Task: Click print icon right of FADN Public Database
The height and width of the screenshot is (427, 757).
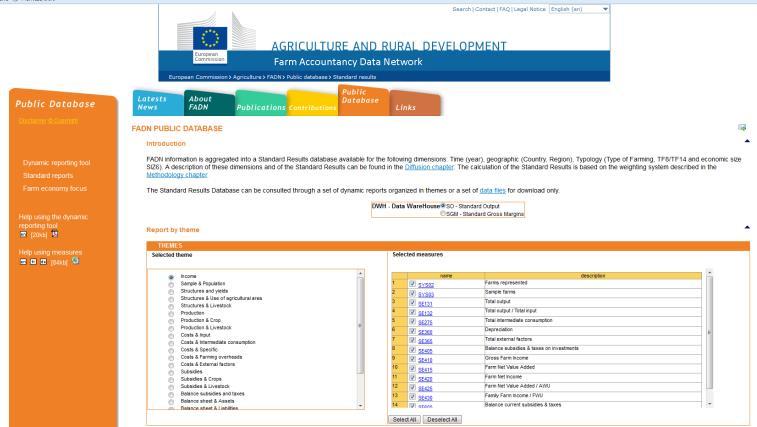Action: pyautogui.click(x=742, y=128)
